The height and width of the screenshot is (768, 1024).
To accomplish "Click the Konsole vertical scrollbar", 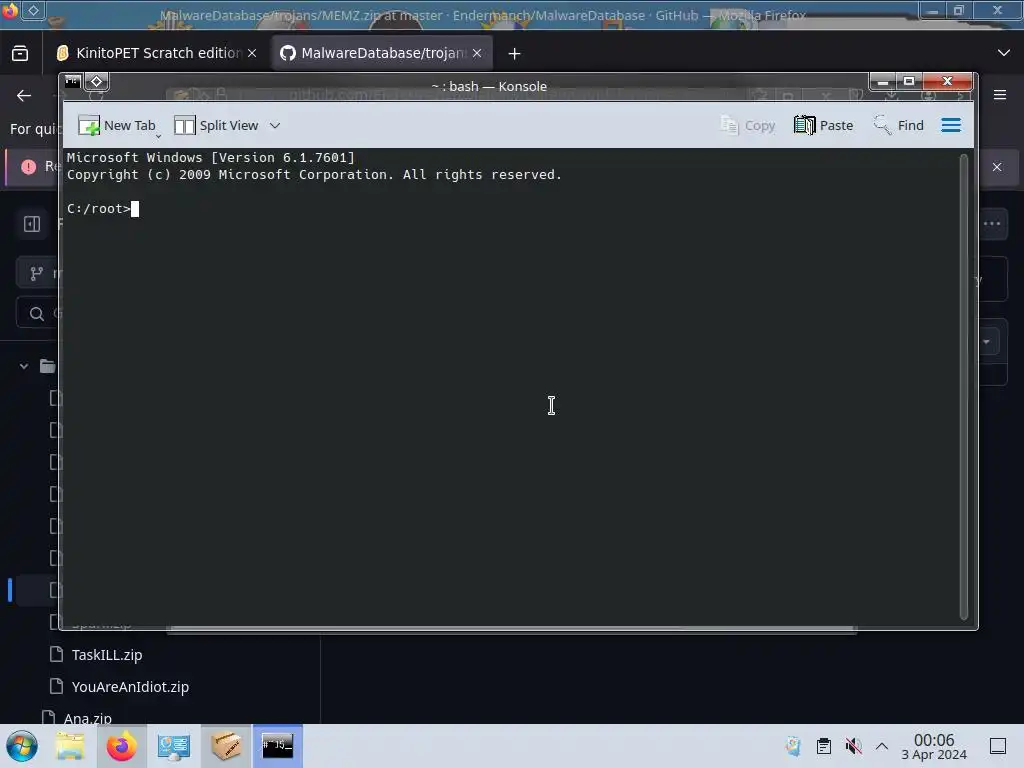I will 963,387.
